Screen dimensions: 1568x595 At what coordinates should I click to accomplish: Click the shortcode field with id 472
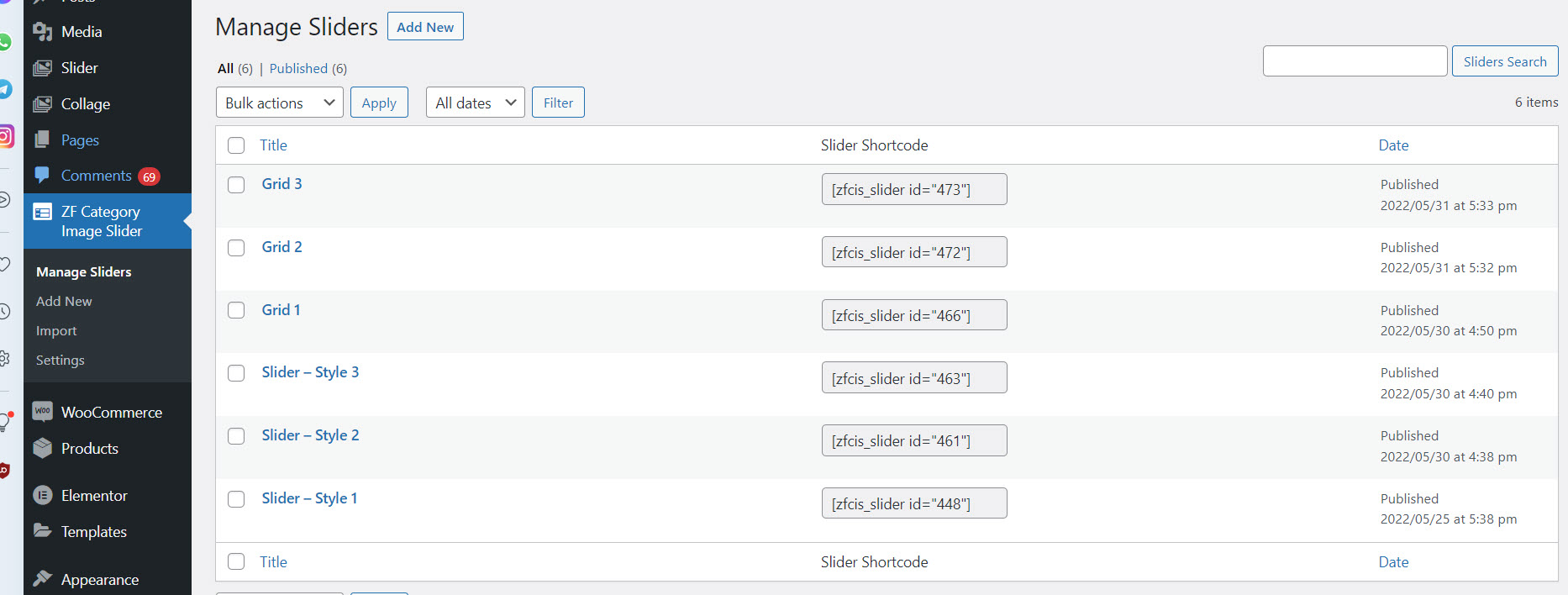tap(914, 252)
